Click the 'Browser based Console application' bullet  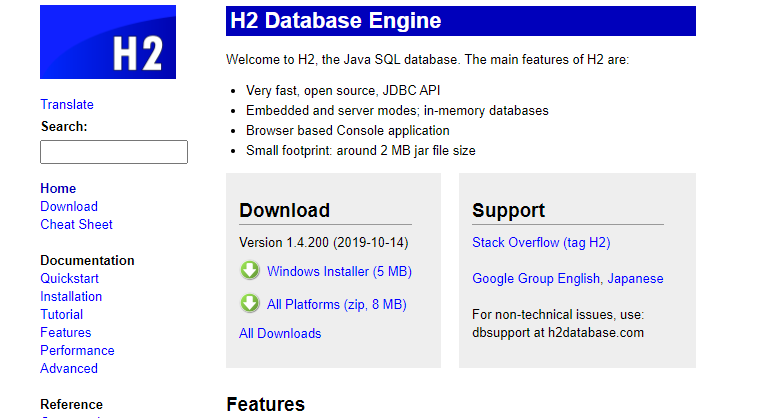coord(348,130)
